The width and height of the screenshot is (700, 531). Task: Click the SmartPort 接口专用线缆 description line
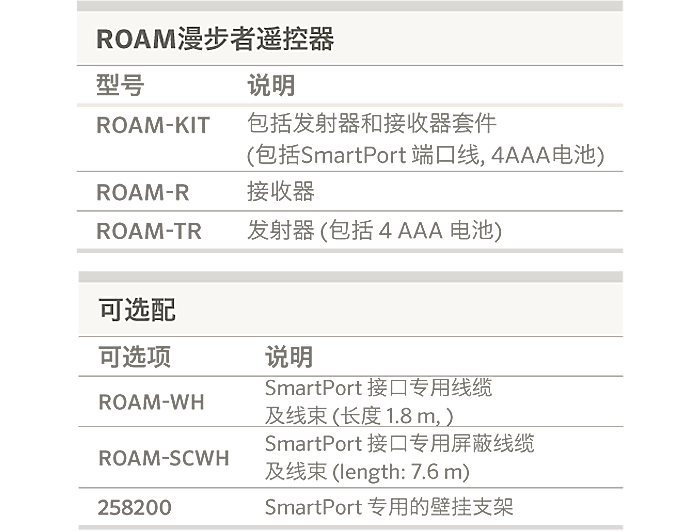(x=378, y=388)
